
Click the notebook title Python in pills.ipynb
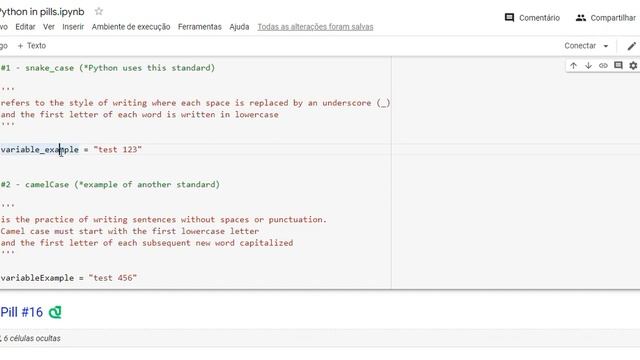42,12
